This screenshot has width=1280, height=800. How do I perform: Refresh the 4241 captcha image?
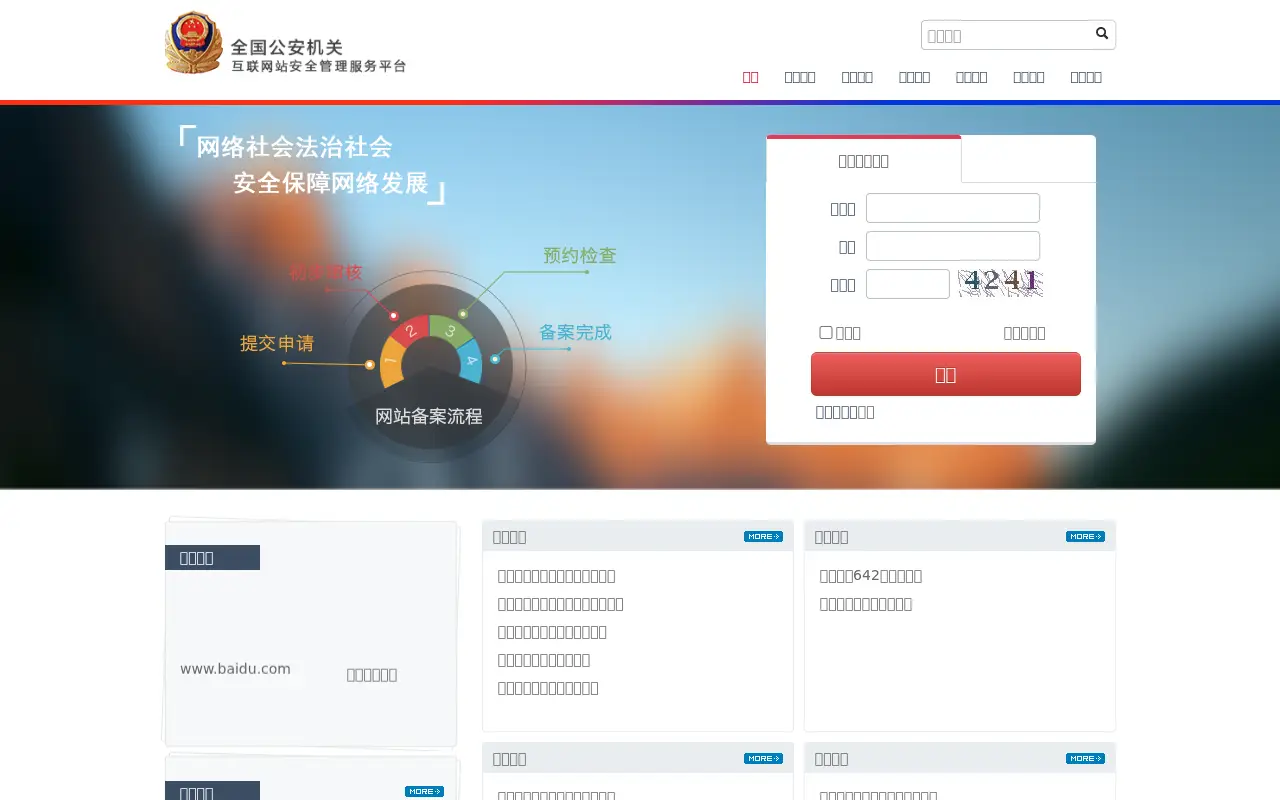1000,283
